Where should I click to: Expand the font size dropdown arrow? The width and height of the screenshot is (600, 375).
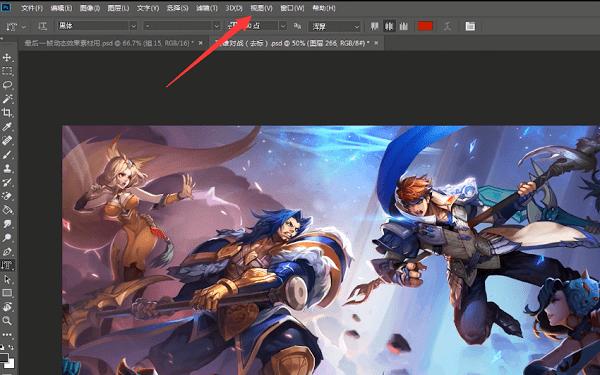(283, 26)
